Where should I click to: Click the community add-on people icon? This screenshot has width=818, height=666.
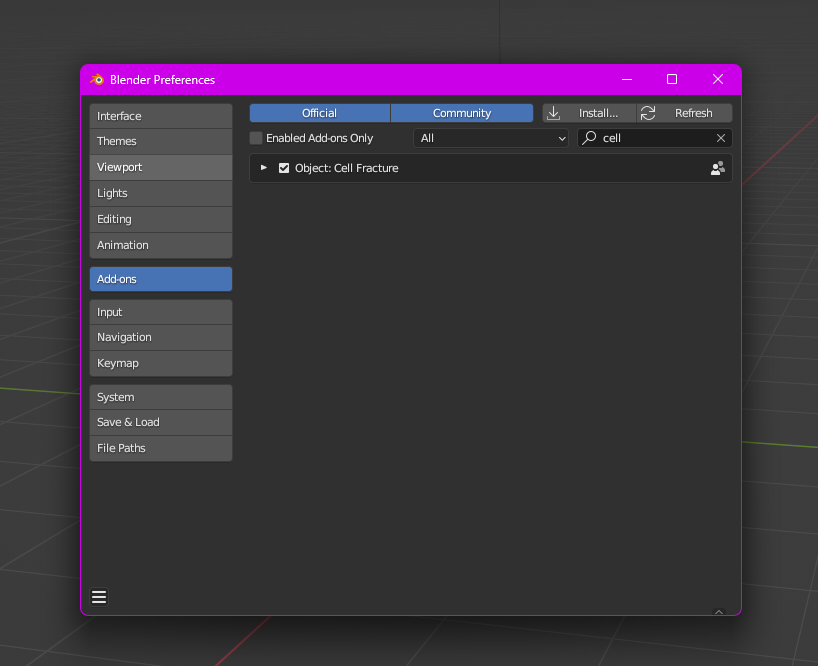717,168
